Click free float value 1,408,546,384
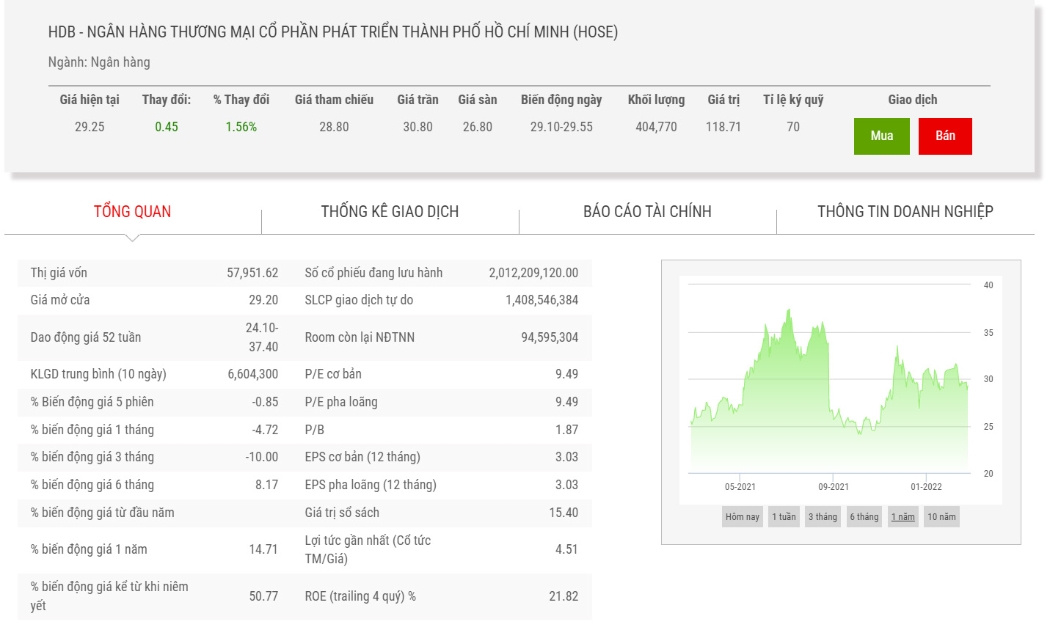The width and height of the screenshot is (1050, 630). click(x=542, y=300)
